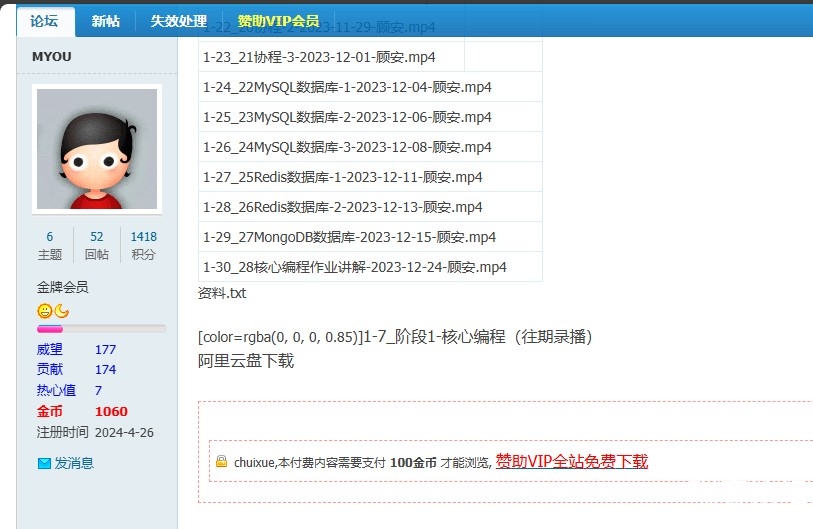Open the 赞助VIP会员 tab

coord(278,21)
